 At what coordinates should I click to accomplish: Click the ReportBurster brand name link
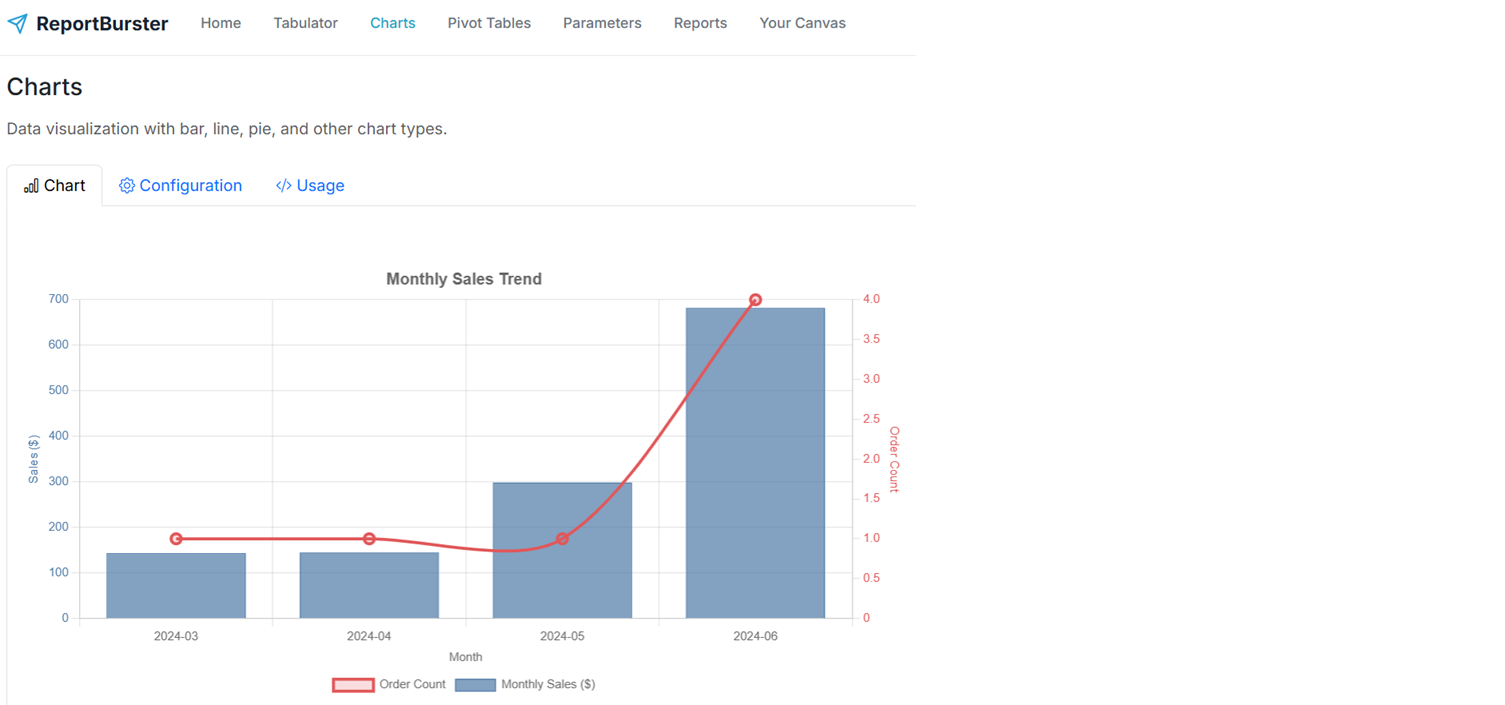102,23
